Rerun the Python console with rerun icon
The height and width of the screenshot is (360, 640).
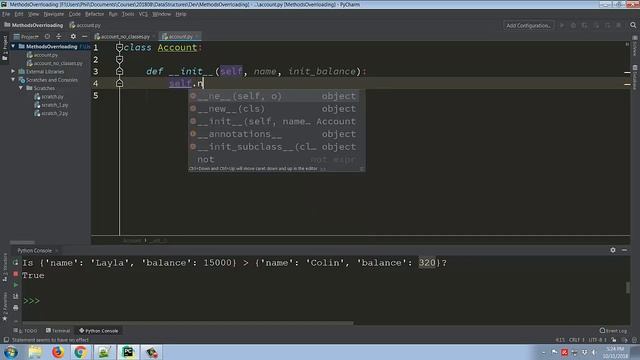pos(16,262)
